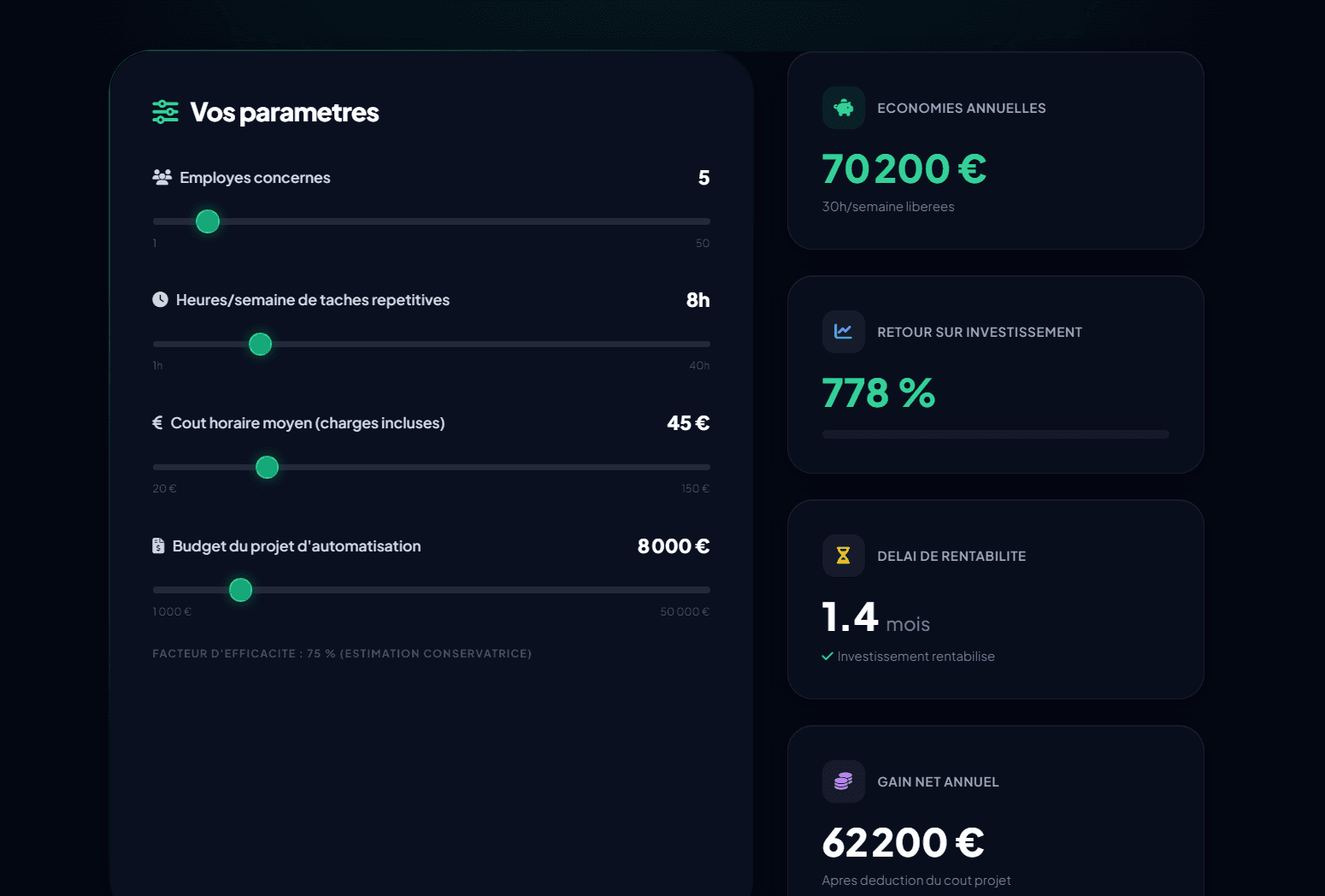This screenshot has height=896, width=1325.
Task: Click the green checkmark beside Investissement rentabilise
Action: tap(827, 657)
